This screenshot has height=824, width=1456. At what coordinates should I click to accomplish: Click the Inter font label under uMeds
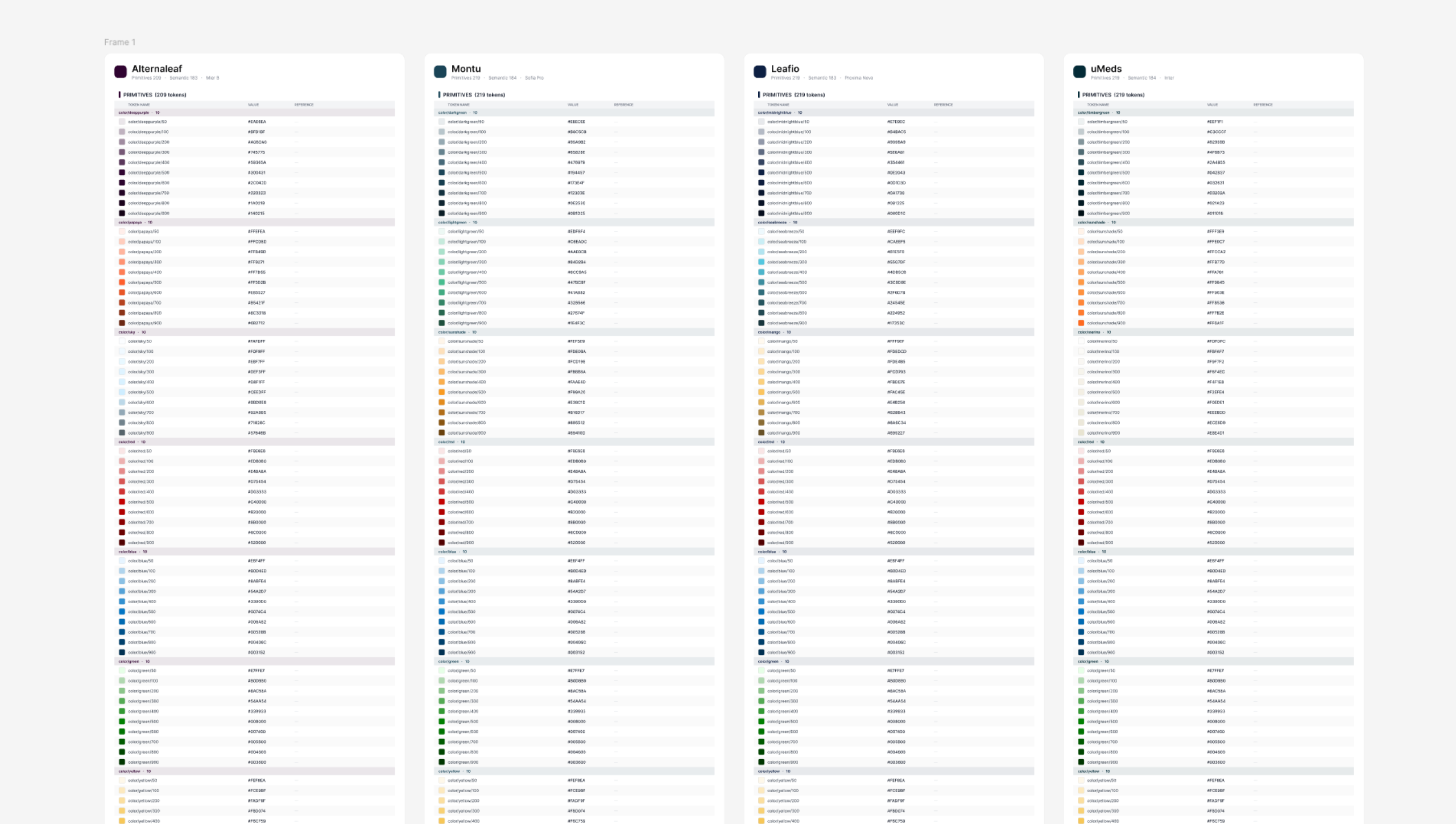(x=1169, y=78)
